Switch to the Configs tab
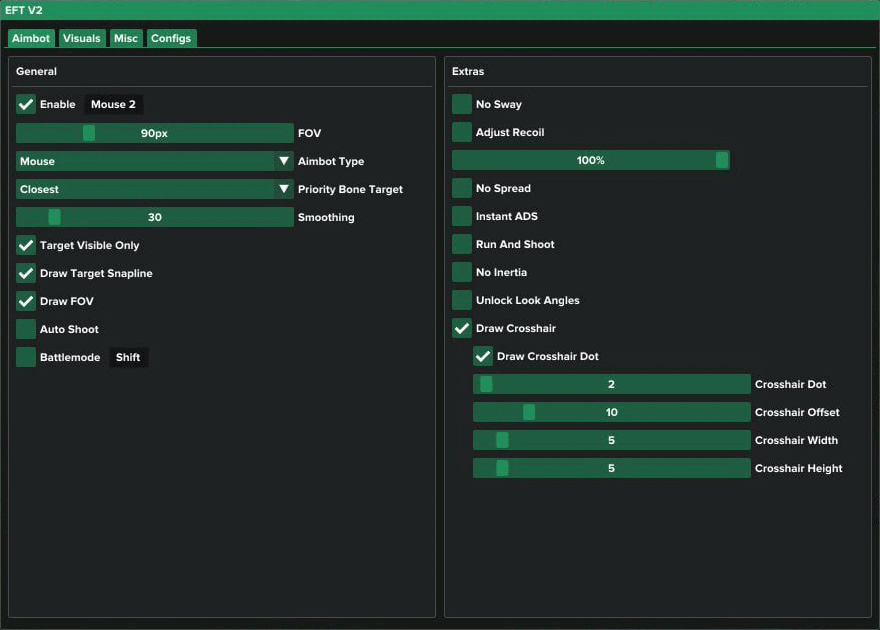 point(171,38)
